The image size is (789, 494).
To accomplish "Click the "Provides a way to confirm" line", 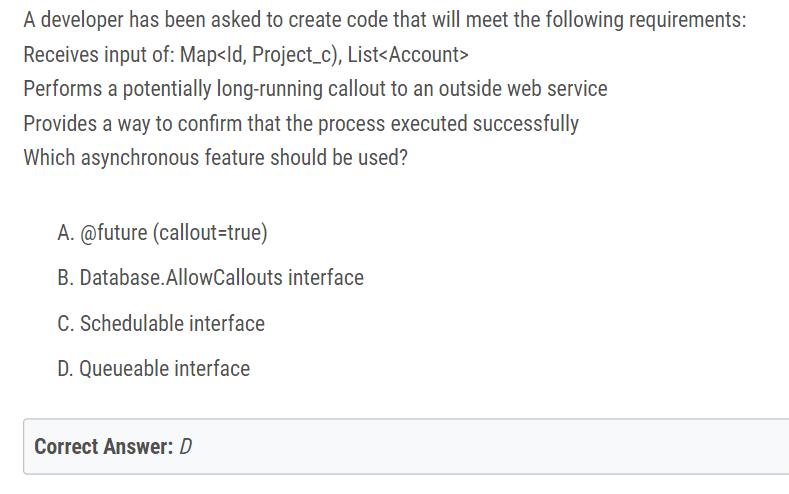I will pyautogui.click(x=301, y=124).
